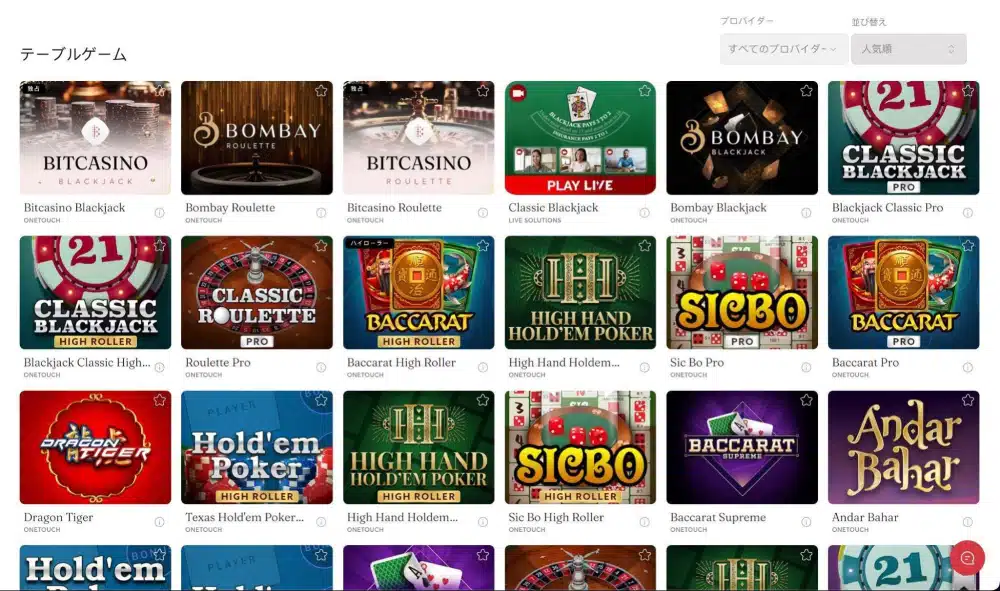
Task: Star the Andar Bahar game
Action: (967, 400)
